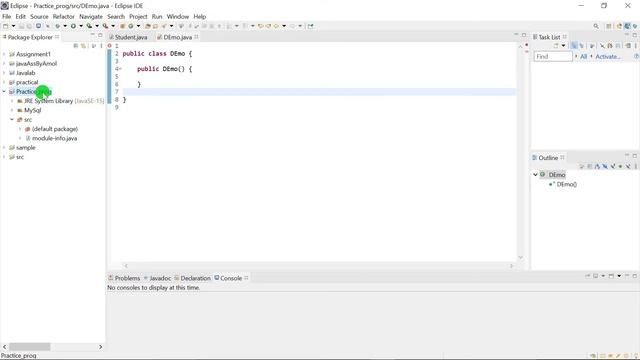
Task: Open the Refactor menu
Action: (64, 17)
